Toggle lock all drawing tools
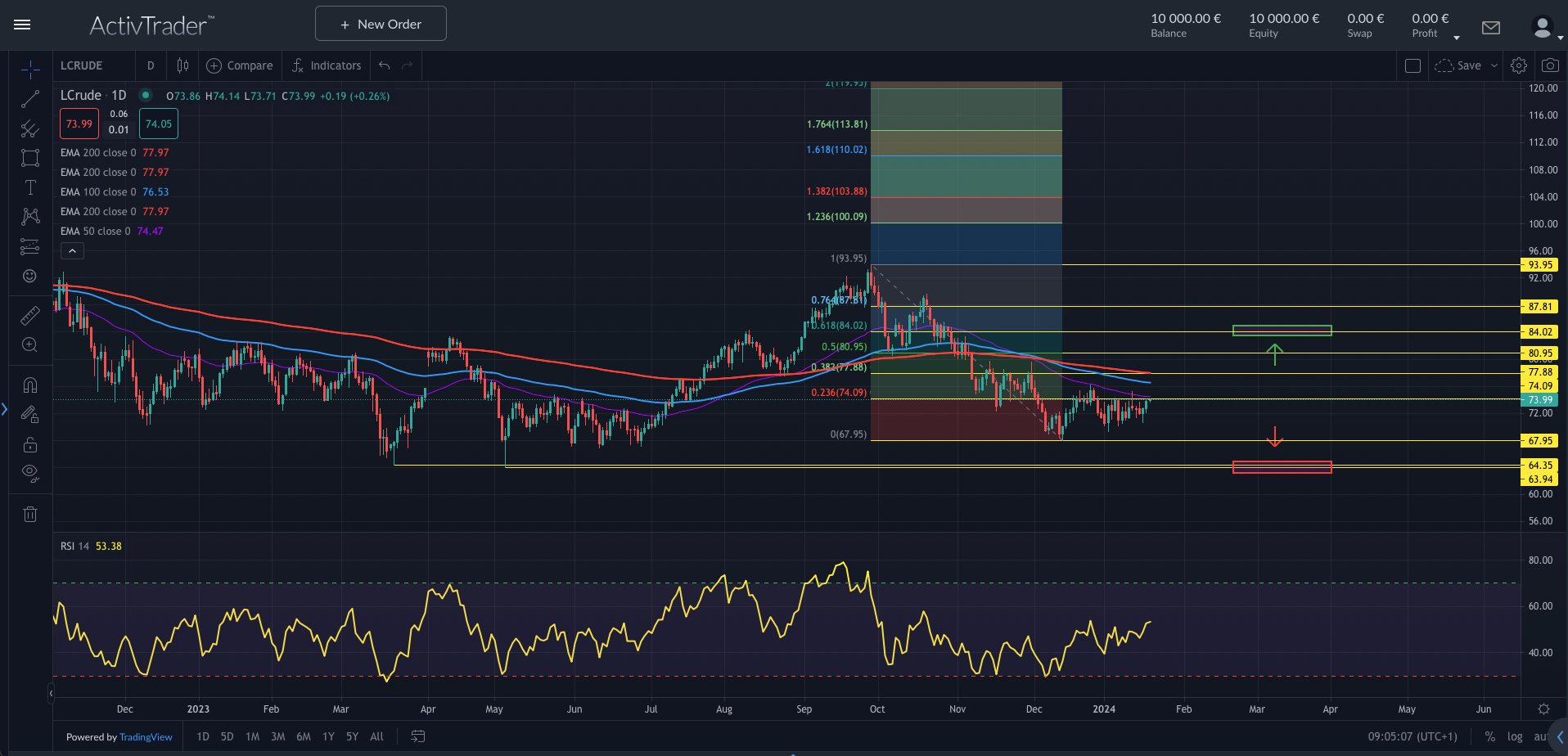This screenshot has height=756, width=1568. click(x=30, y=444)
